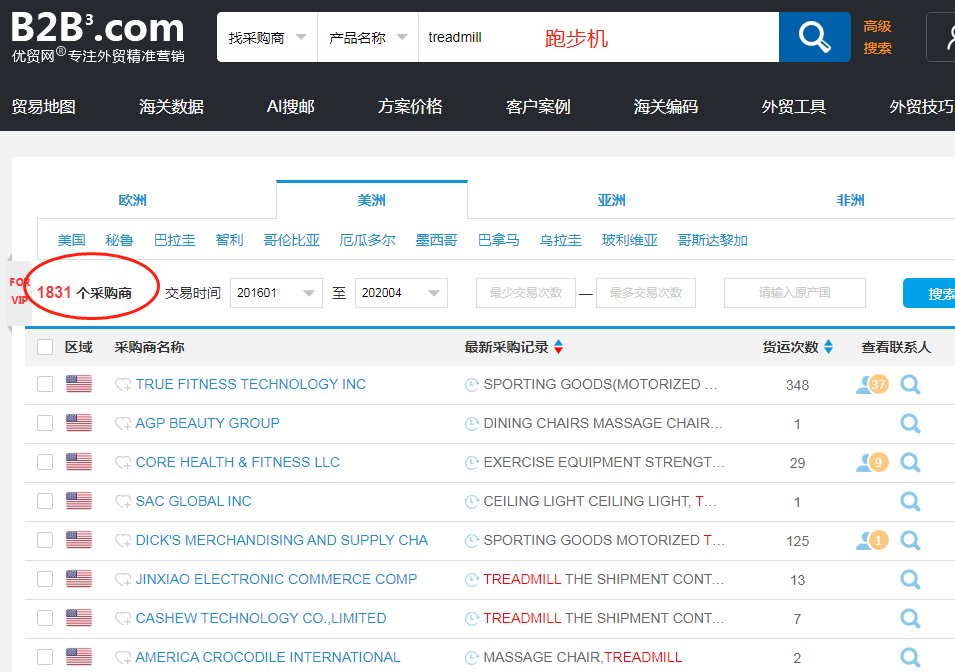955x672 pixels.
Task: Open the 201601 start date dropdown
Action: (x=276, y=293)
